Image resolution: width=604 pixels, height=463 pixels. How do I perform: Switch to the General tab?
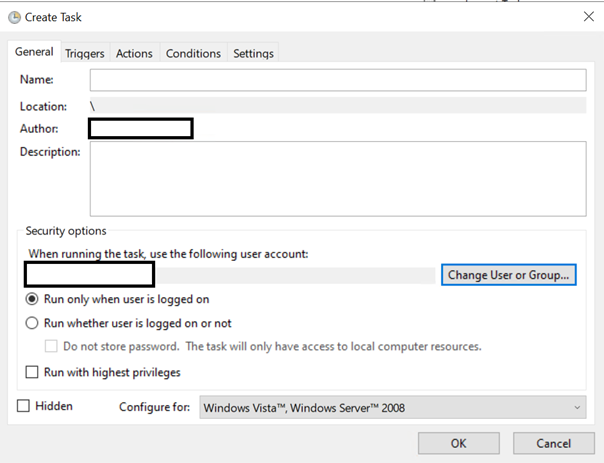33,52
